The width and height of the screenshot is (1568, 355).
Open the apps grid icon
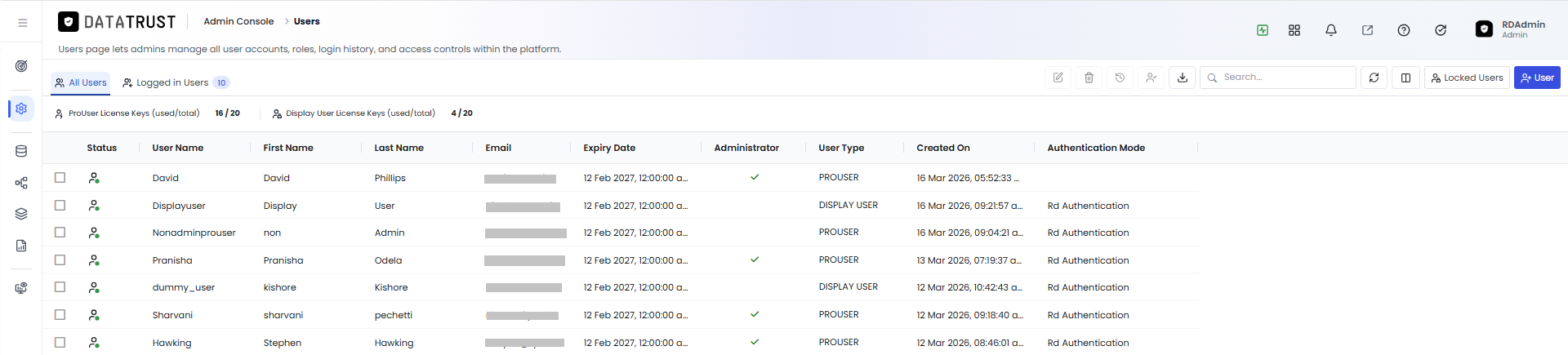1294,30
